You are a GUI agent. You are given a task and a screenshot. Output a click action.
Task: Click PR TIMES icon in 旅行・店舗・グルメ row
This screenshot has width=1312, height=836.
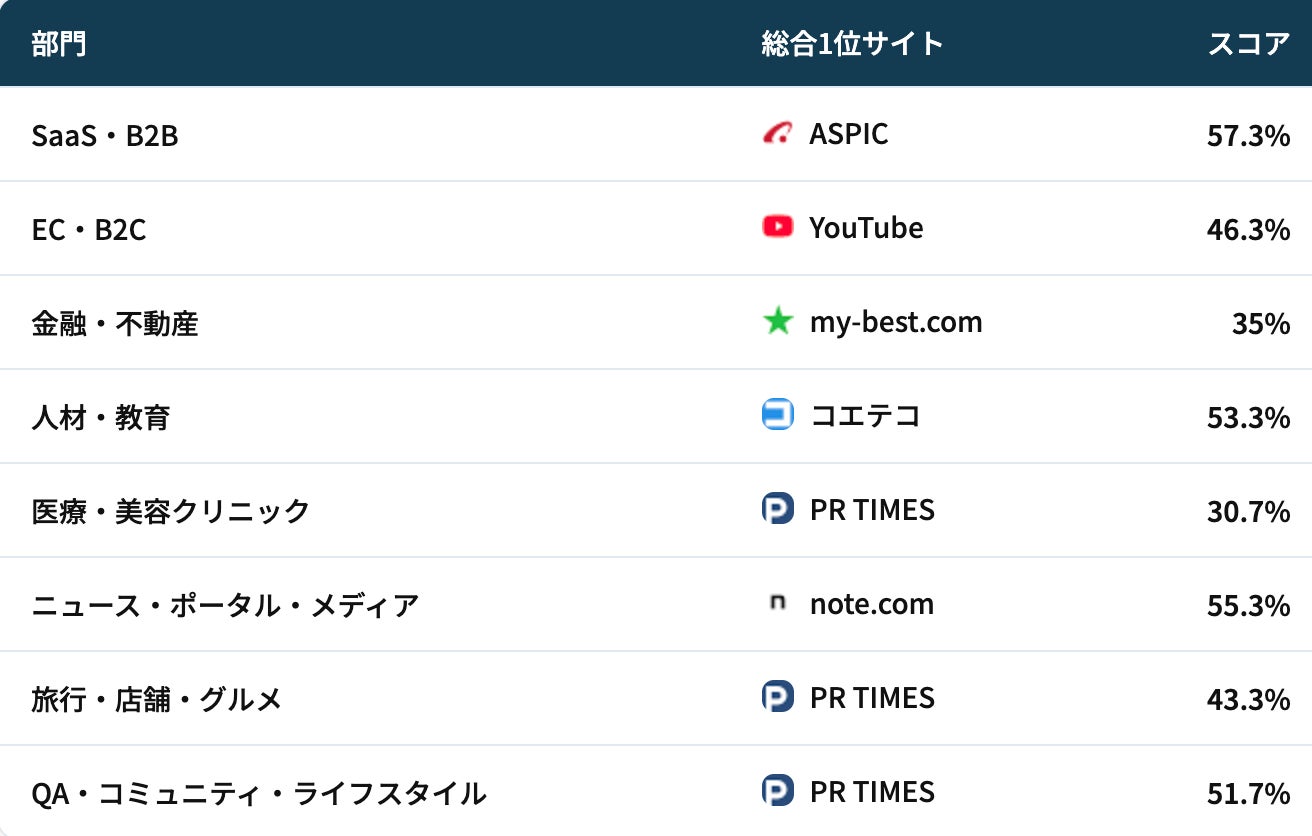click(x=777, y=697)
